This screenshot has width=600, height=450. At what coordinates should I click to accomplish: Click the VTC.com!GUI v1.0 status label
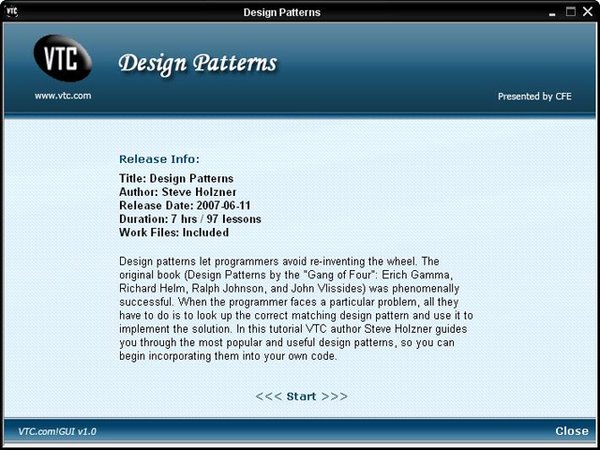57,431
